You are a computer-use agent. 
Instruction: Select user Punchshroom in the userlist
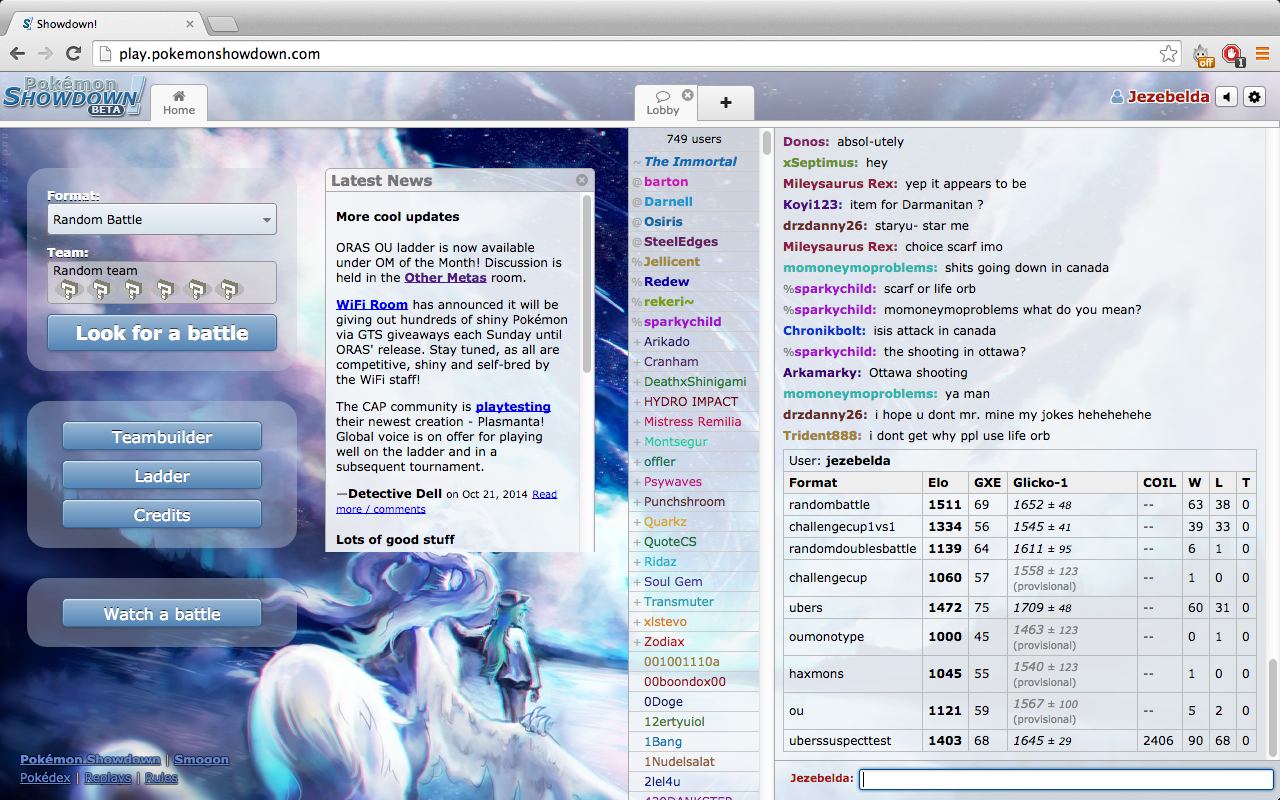[x=694, y=501]
